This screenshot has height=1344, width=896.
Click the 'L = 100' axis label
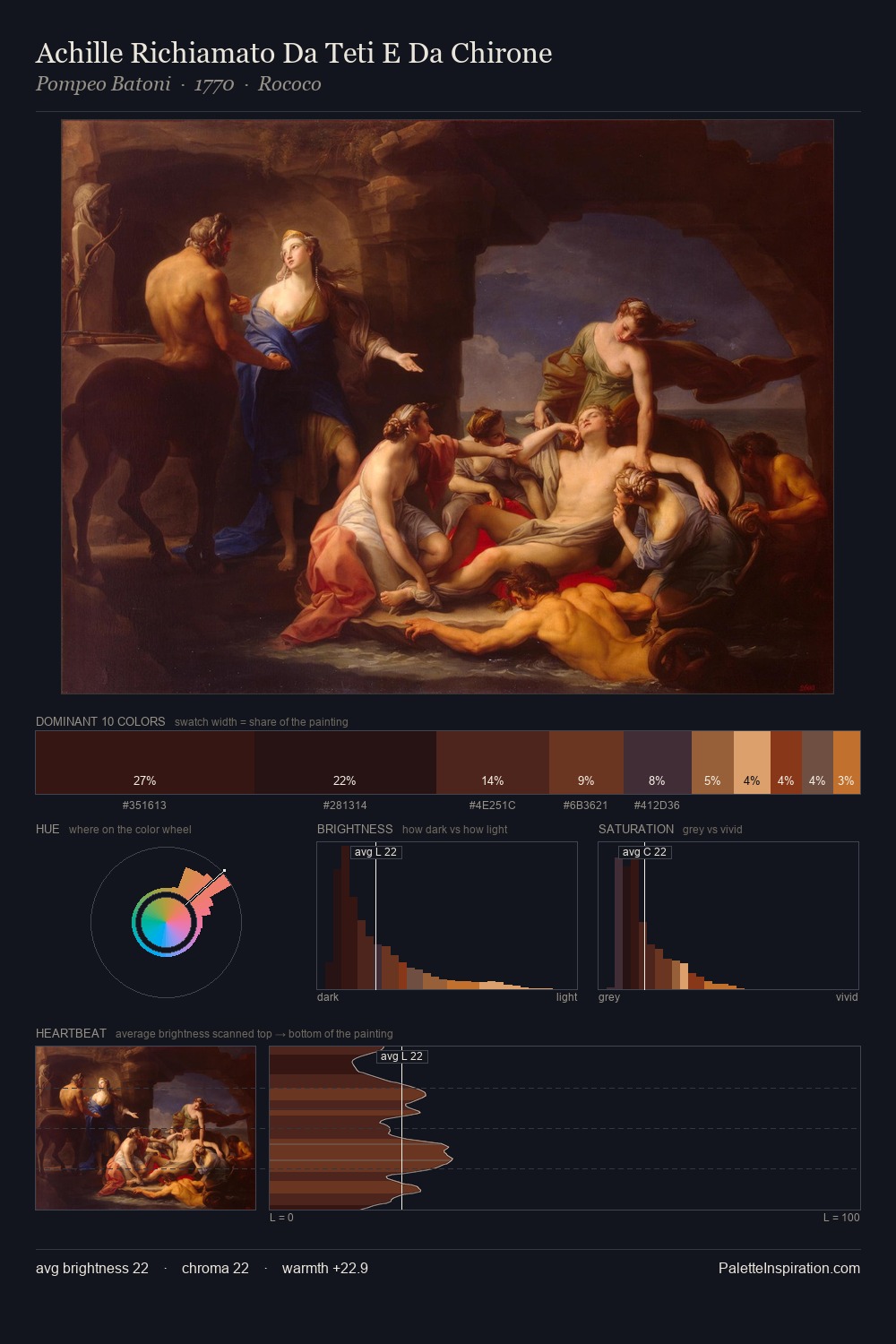coord(841,1218)
